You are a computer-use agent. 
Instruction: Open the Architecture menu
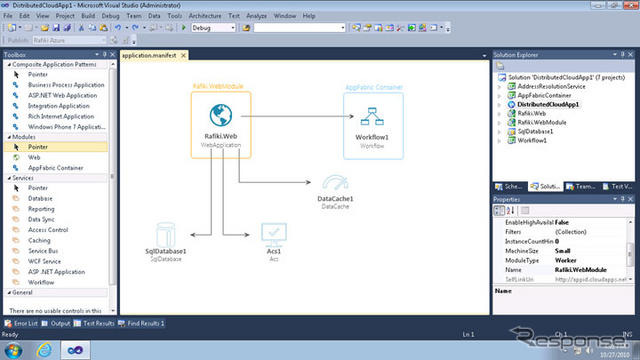click(205, 16)
